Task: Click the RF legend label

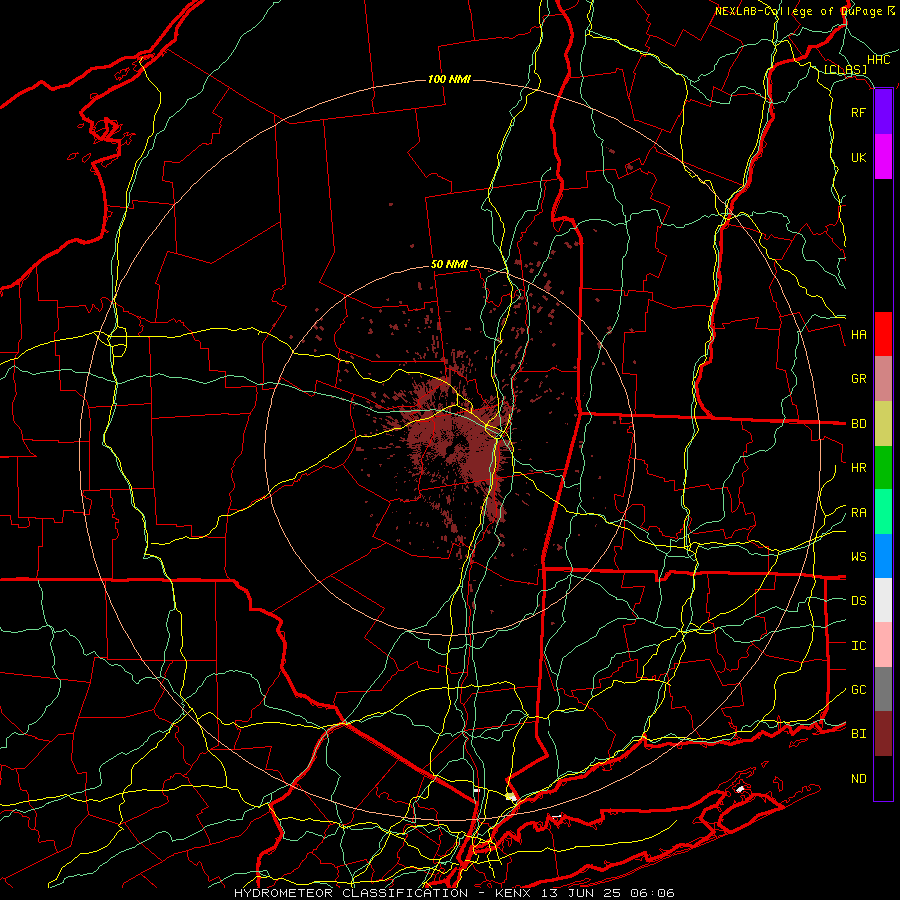Action: point(859,112)
